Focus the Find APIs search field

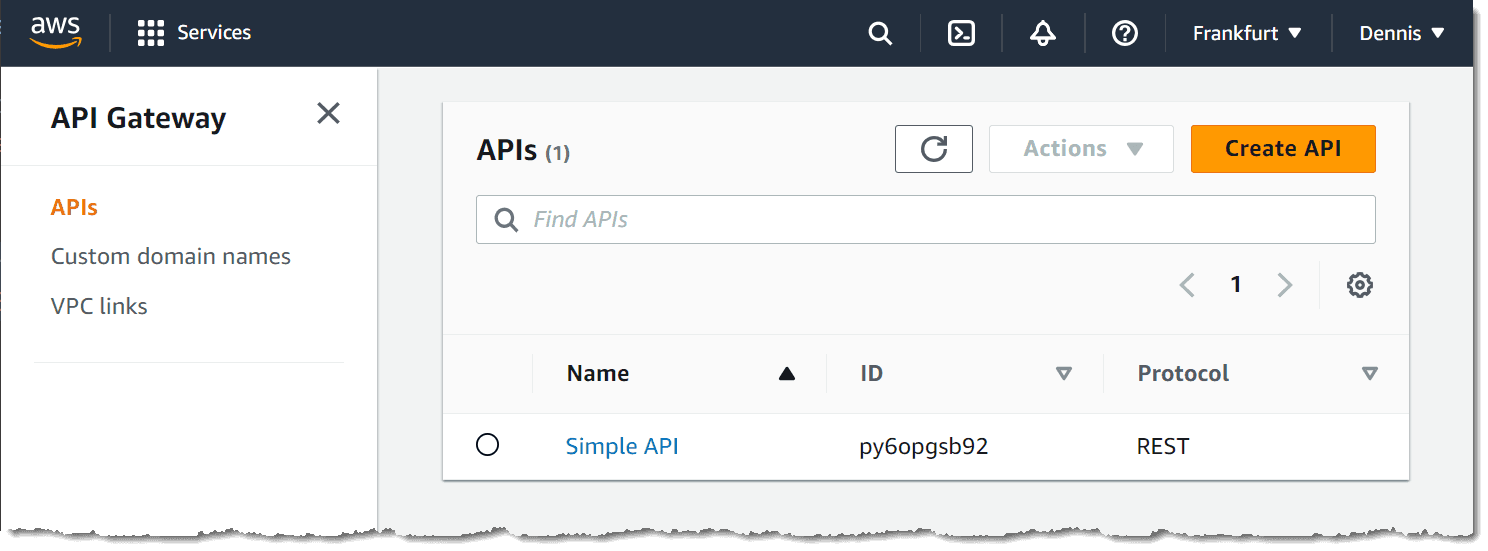(x=926, y=219)
